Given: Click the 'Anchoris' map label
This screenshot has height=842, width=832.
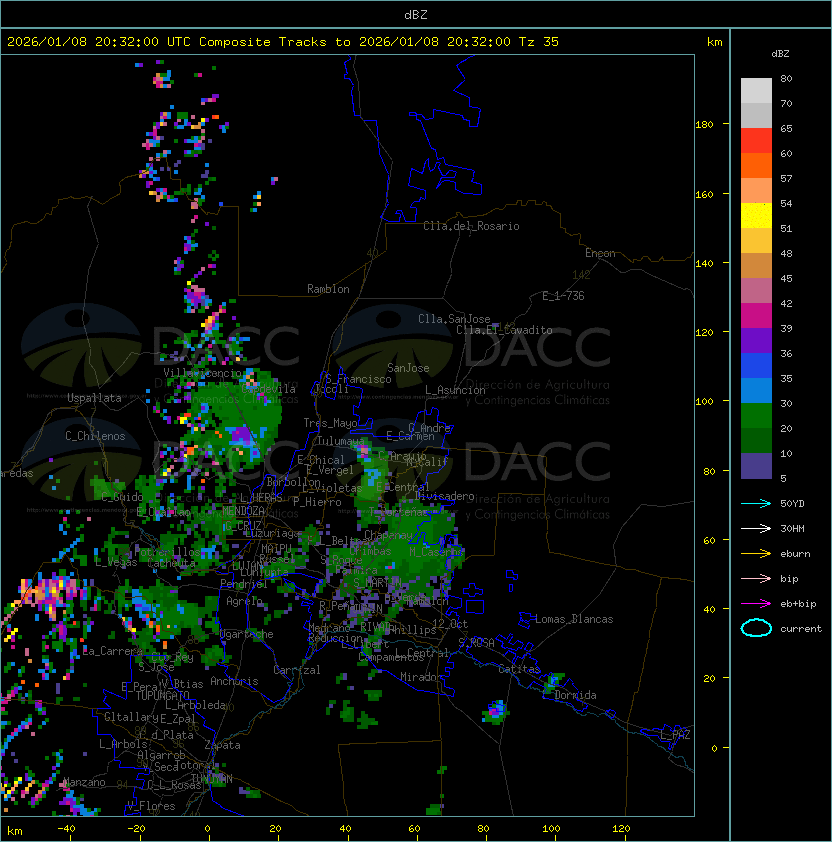Looking at the screenshot, I should point(234,681).
